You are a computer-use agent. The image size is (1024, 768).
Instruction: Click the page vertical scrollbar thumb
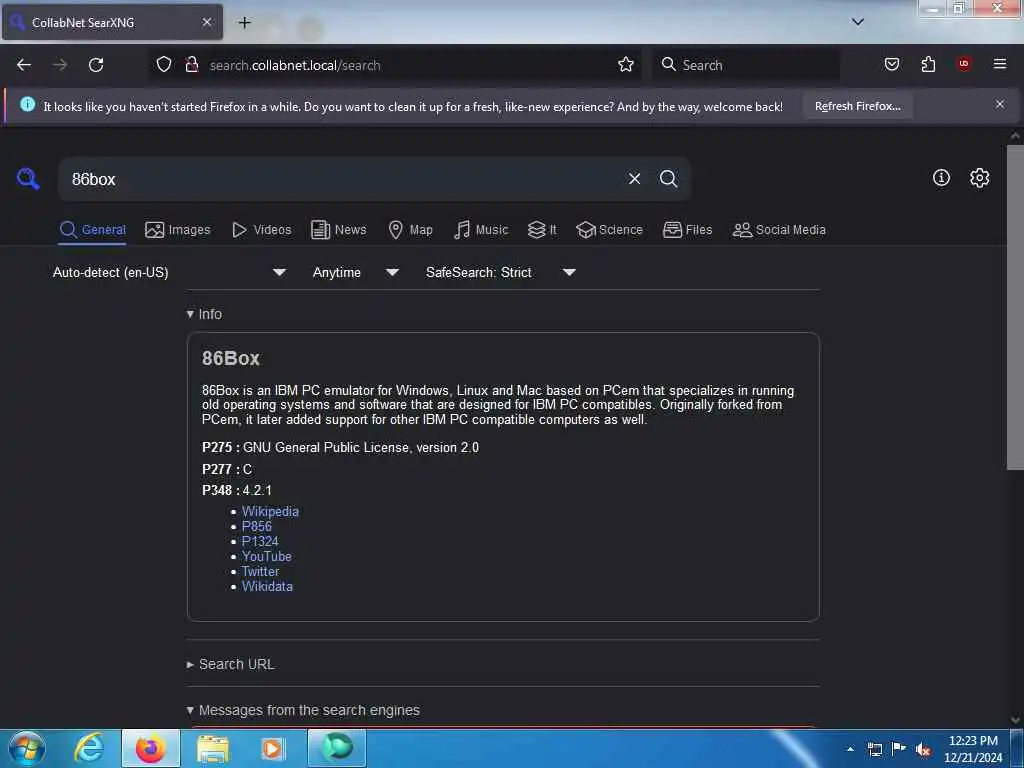1015,307
